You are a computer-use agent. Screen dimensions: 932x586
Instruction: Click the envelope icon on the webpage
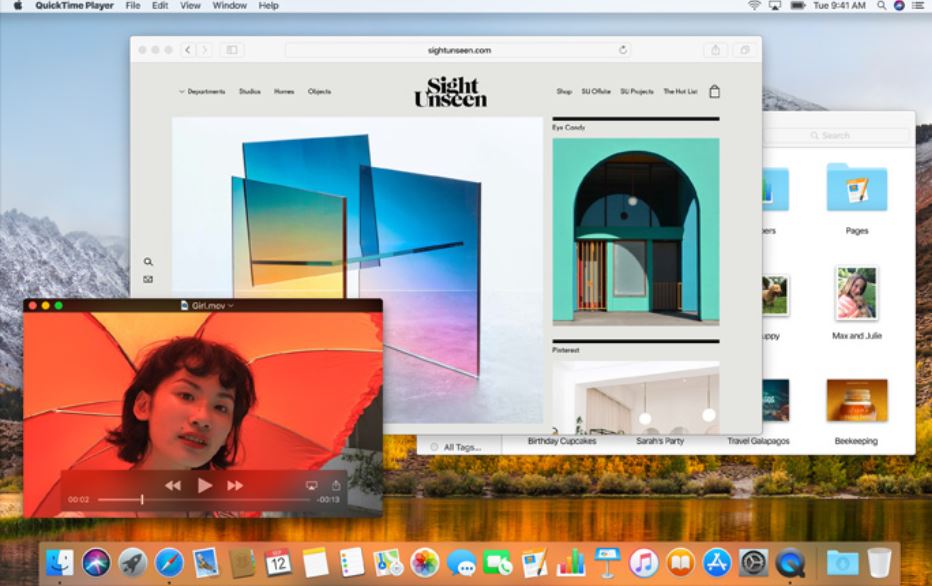click(148, 279)
